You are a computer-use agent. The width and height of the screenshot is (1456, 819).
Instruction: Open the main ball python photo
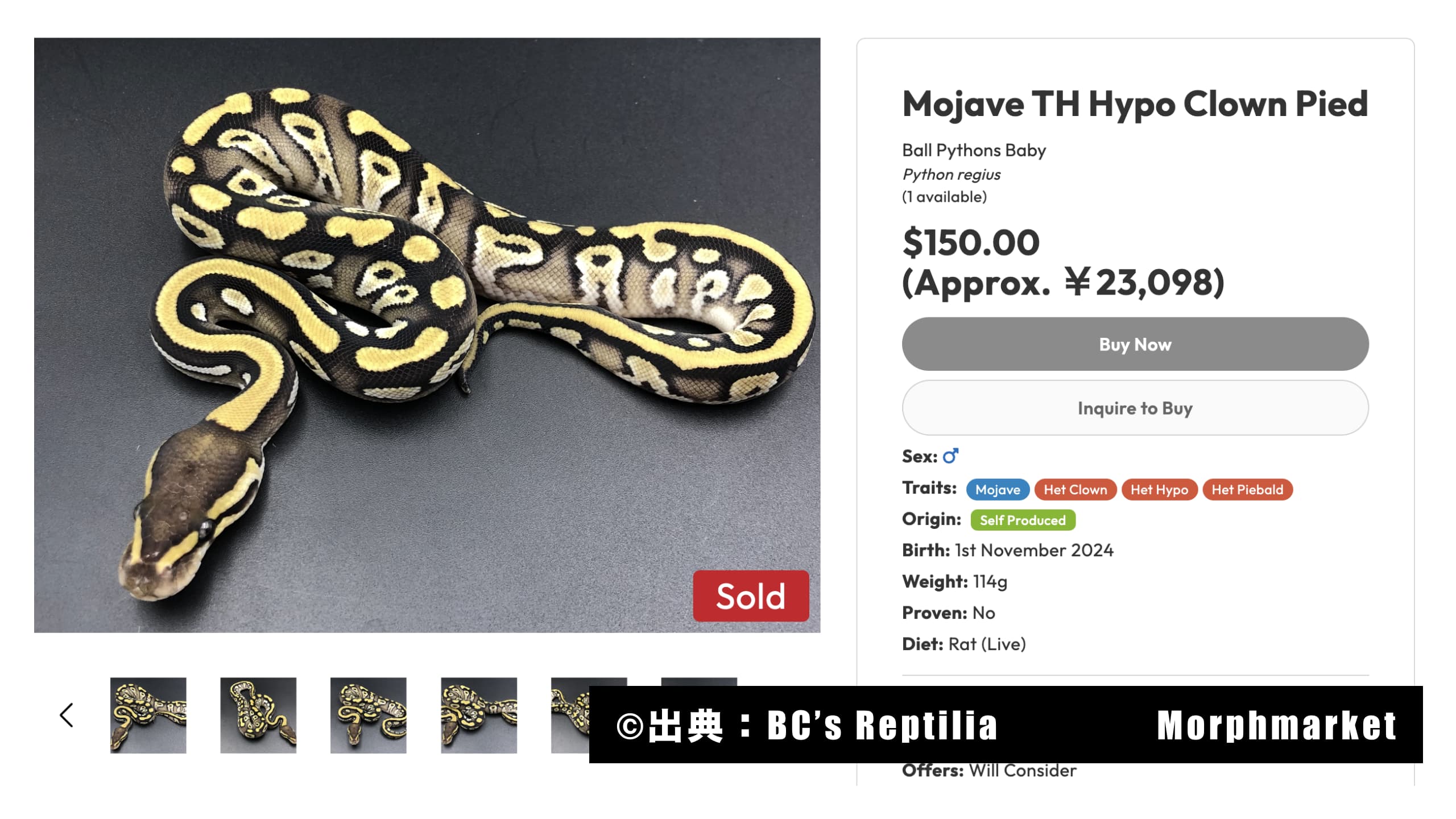427,335
